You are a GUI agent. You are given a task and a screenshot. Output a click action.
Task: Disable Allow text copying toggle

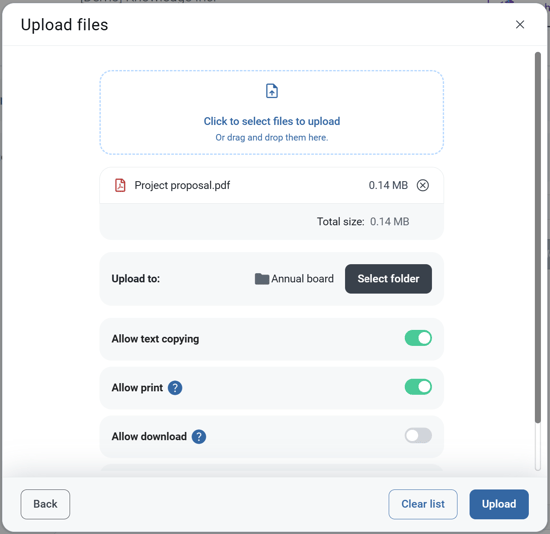pos(418,338)
